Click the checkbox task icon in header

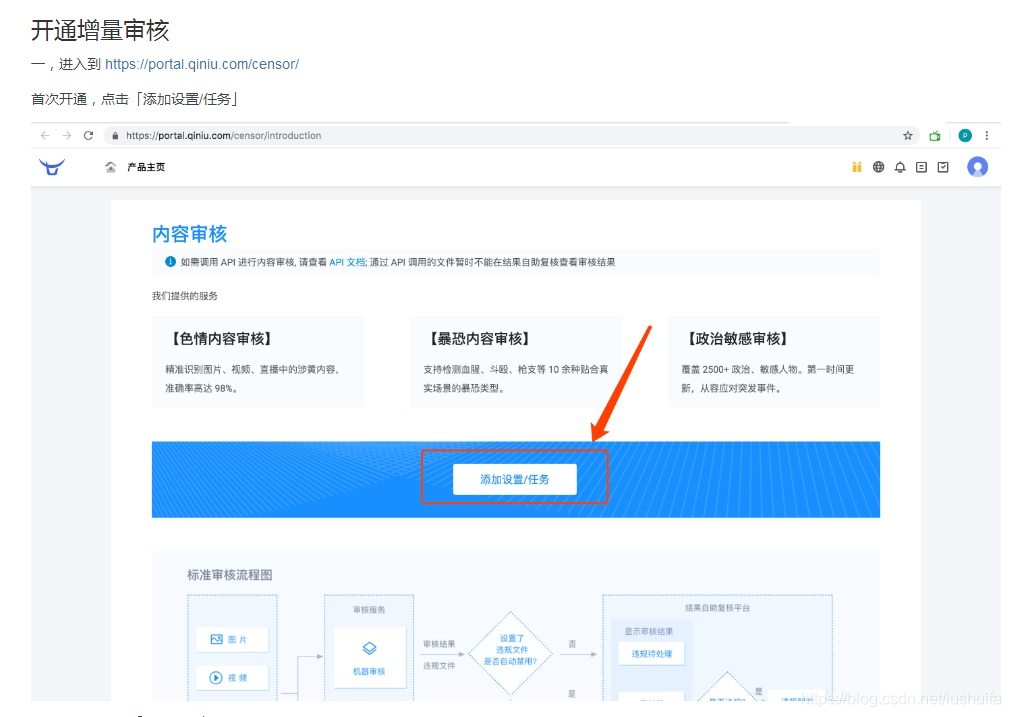(x=943, y=167)
